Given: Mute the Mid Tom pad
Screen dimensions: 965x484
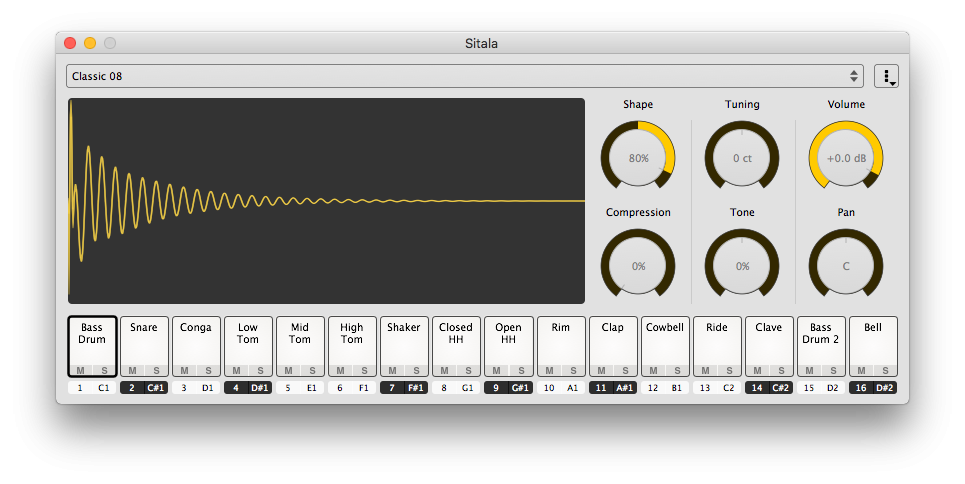Looking at the screenshot, I should [x=288, y=370].
